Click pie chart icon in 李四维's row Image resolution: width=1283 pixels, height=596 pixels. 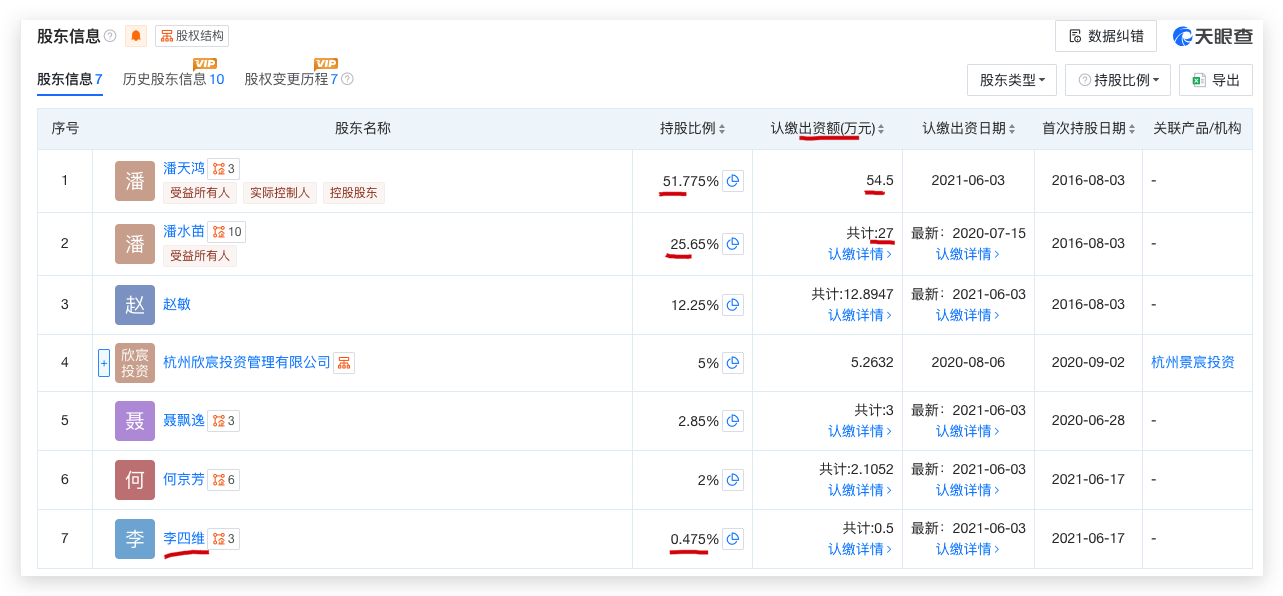pyautogui.click(x=733, y=539)
